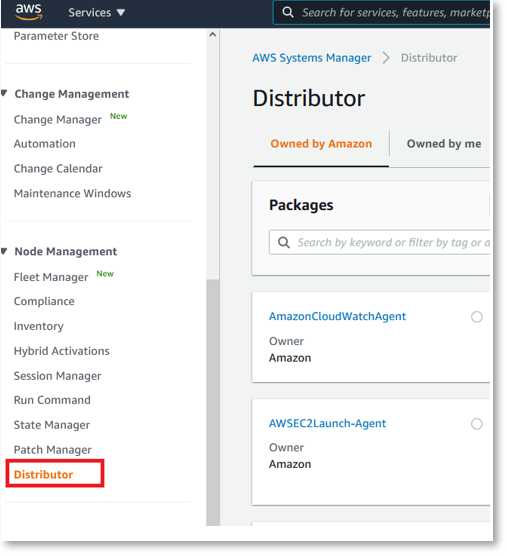Open Hybrid Activations
Viewport: 507px width, 556px height.
coord(61,351)
